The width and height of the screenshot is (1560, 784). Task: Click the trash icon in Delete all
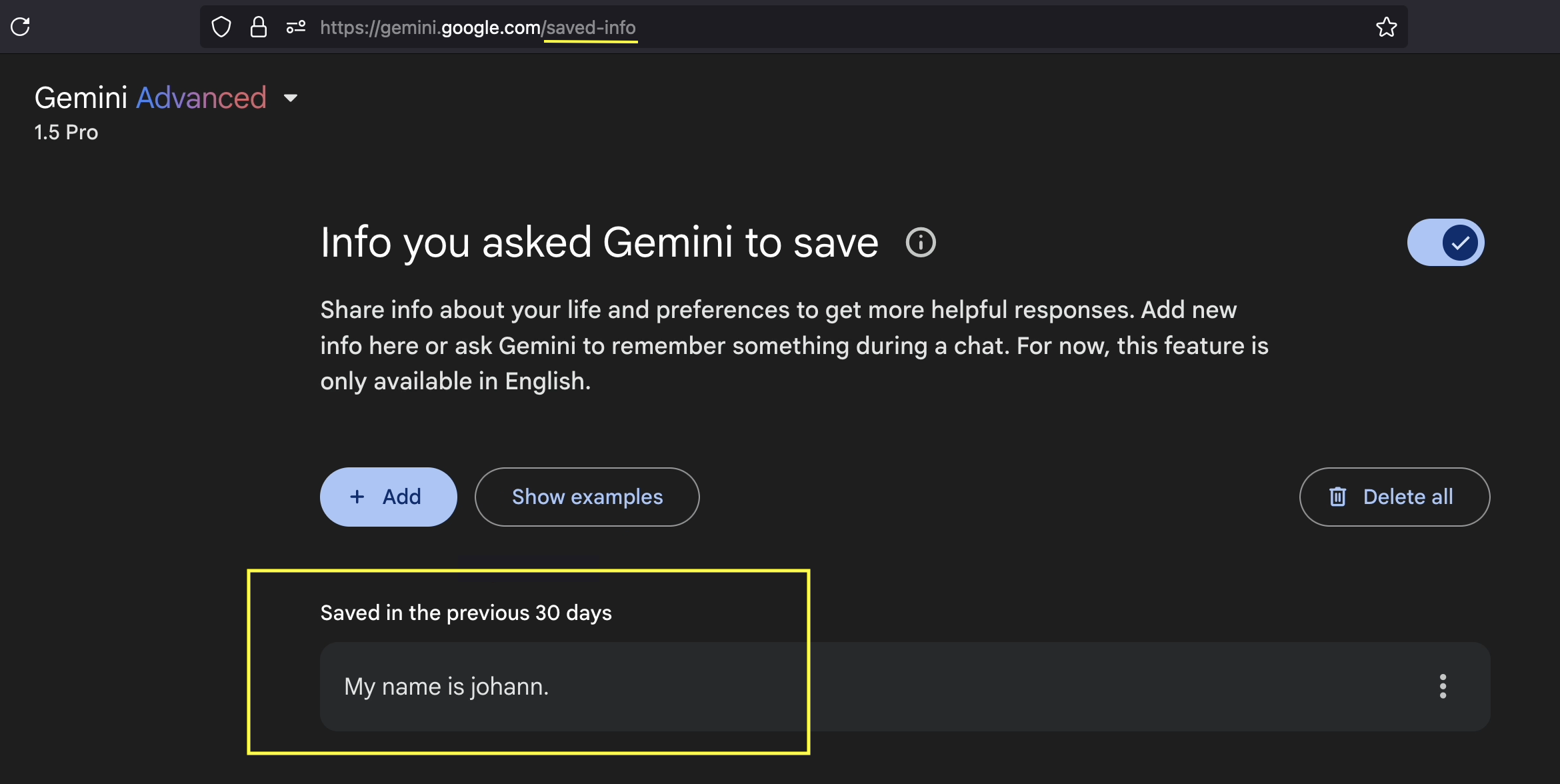tap(1337, 497)
